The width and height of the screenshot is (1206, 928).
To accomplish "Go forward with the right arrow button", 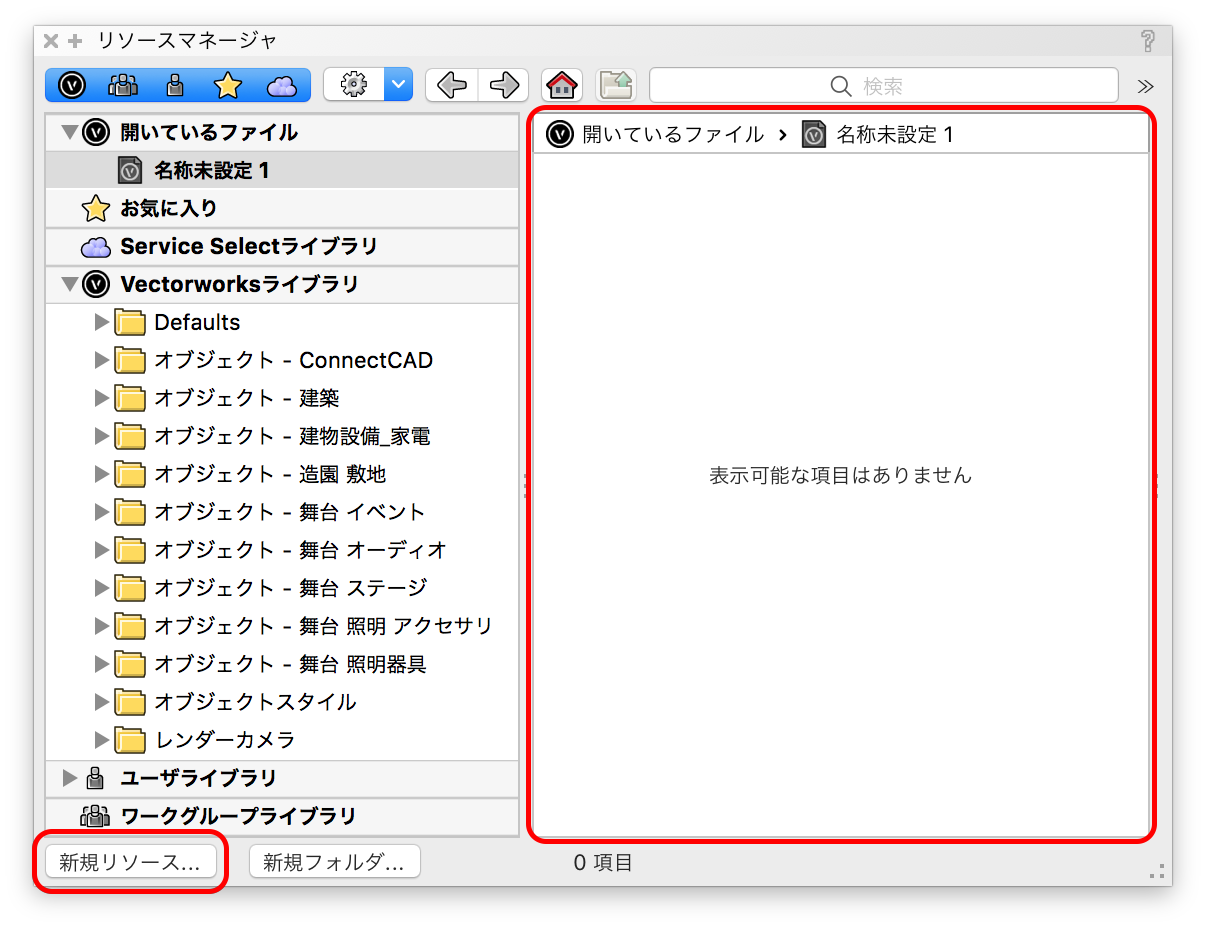I will tap(504, 85).
